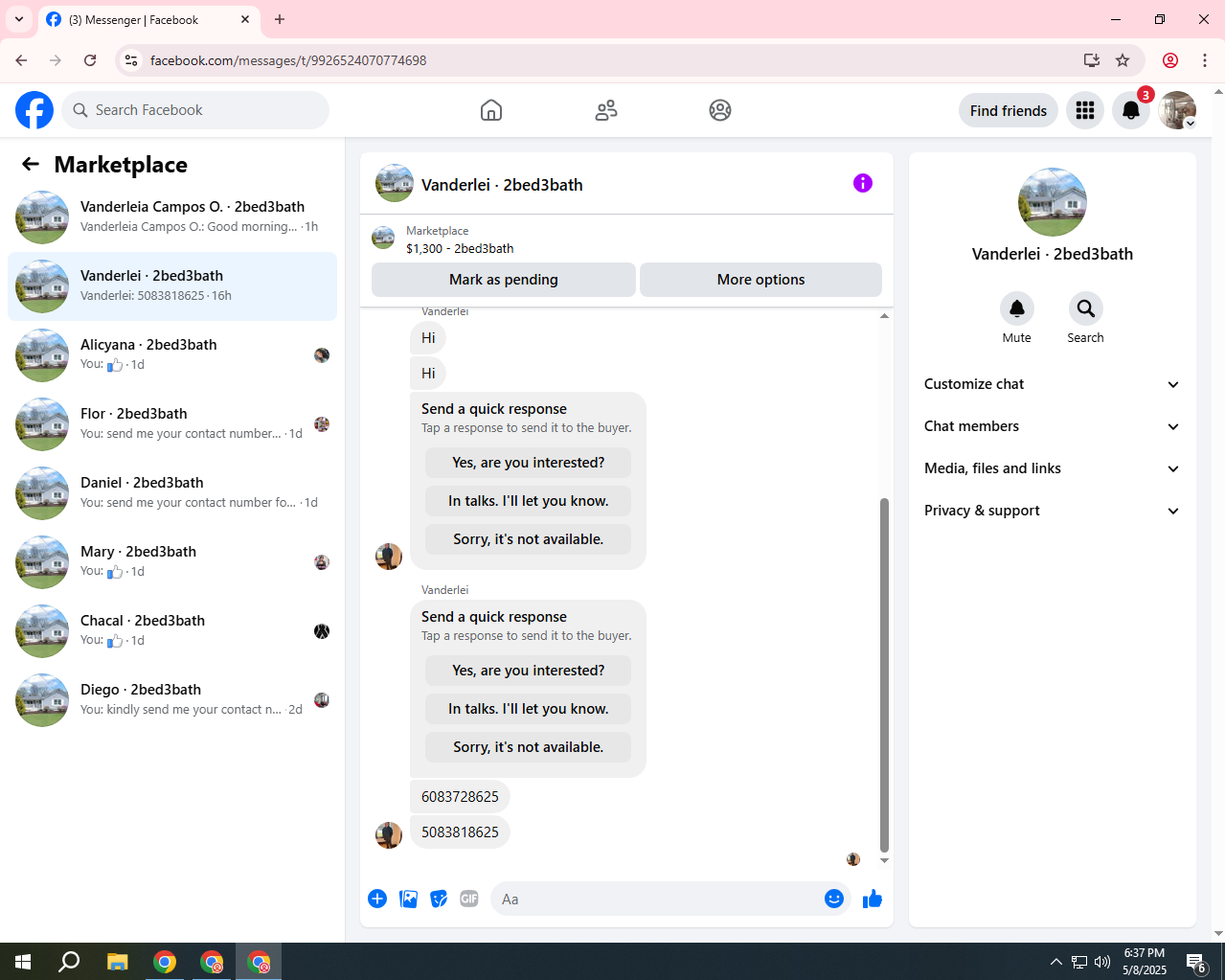Expand Customize chat section
1225x980 pixels.
1053,384
